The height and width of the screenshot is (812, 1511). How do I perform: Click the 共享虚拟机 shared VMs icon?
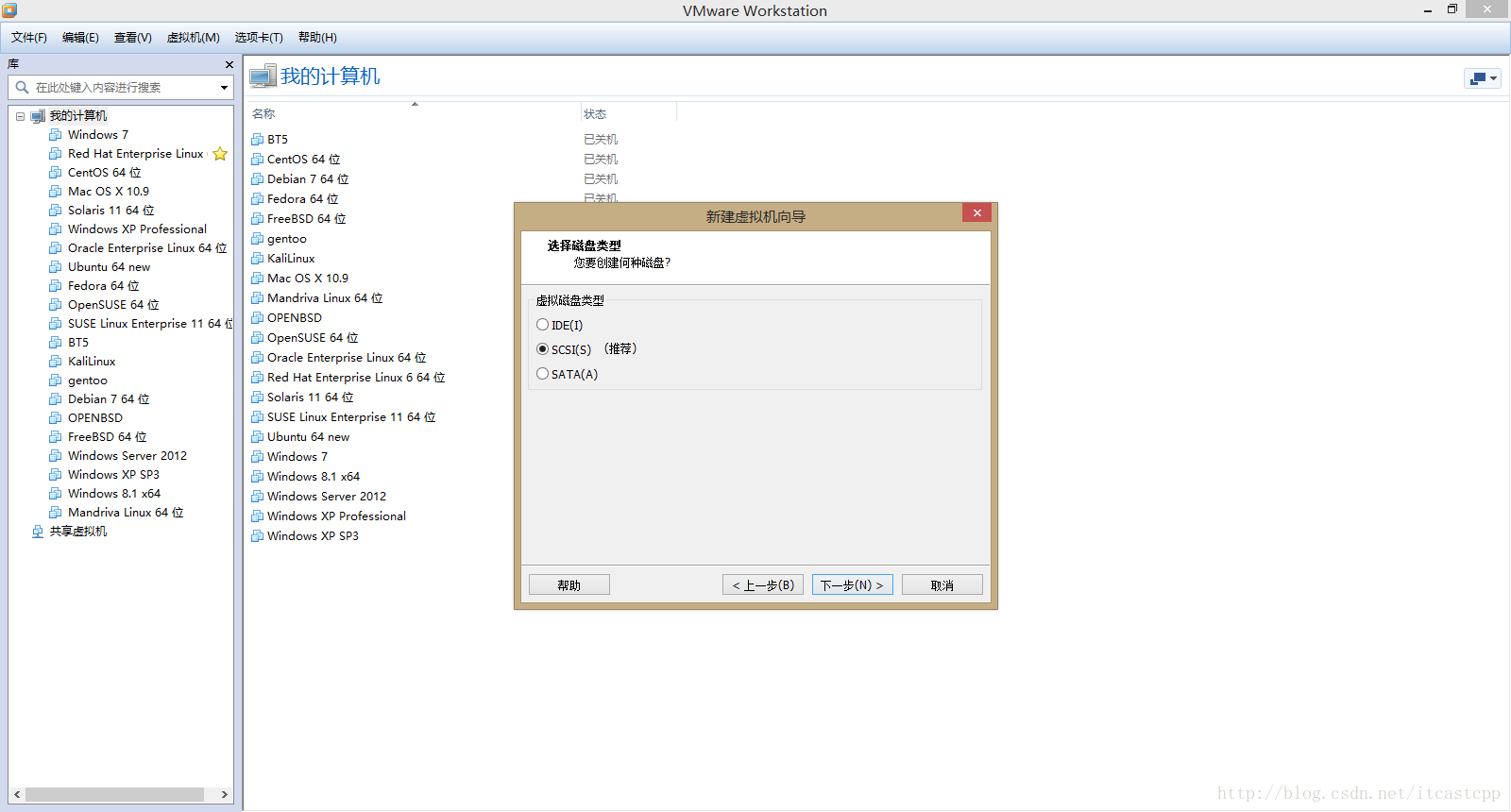click(x=38, y=532)
